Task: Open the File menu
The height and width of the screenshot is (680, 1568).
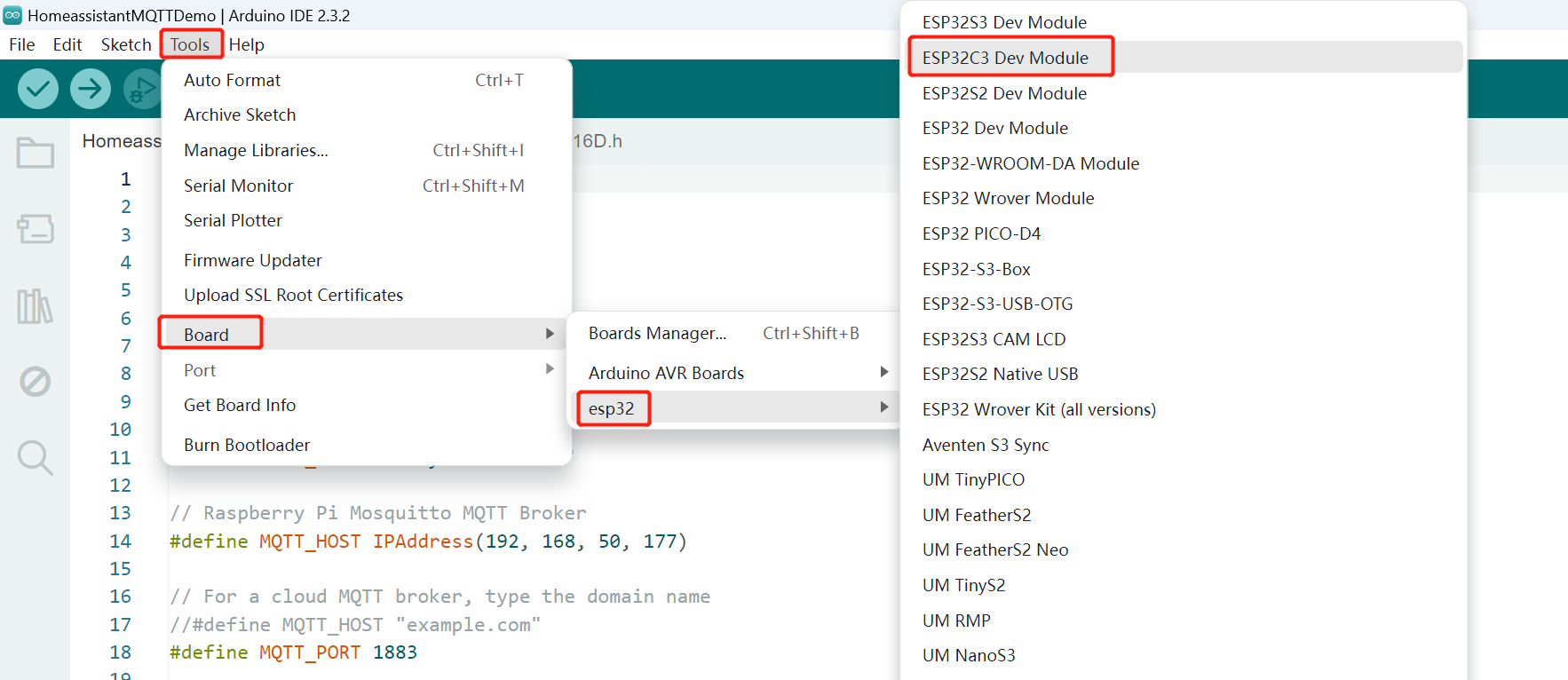Action: click(x=21, y=44)
